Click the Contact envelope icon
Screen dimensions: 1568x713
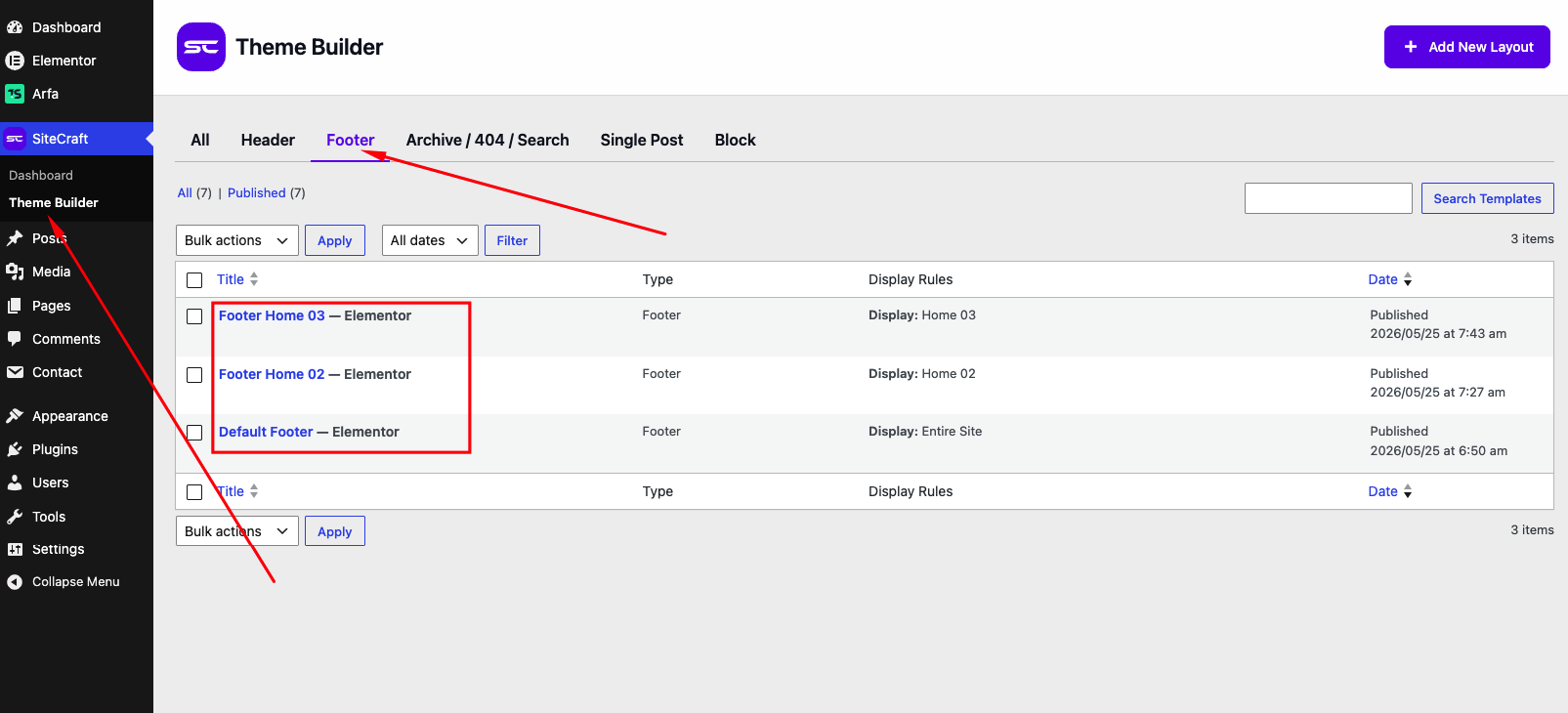click(x=15, y=372)
